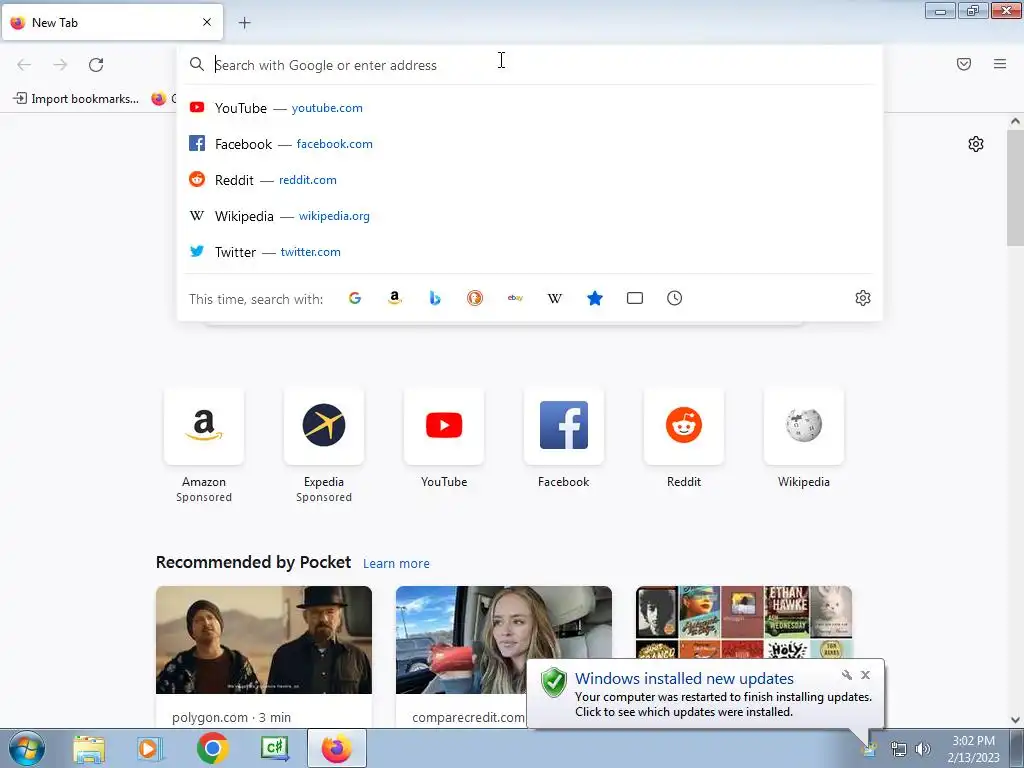Viewport: 1024px width, 768px height.
Task: Click Windows installed new updates notification
Action: pyautogui.click(x=705, y=694)
